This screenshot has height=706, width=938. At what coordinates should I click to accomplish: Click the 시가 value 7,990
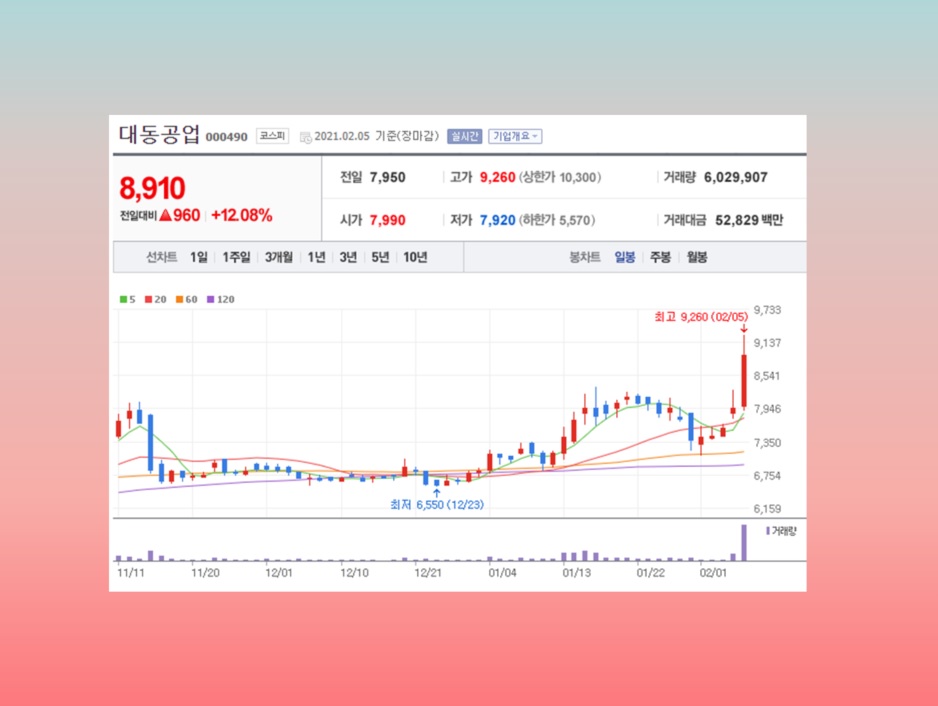388,220
